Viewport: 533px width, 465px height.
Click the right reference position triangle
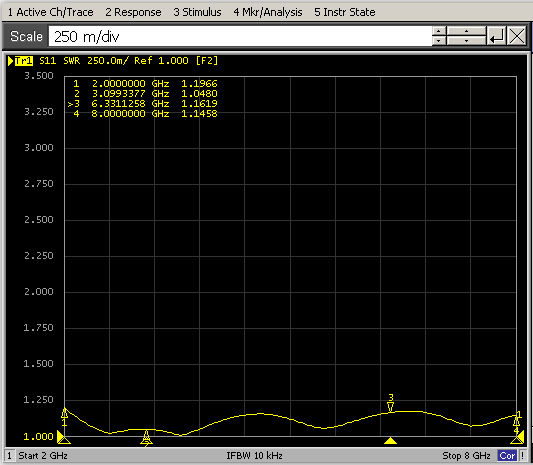click(520, 436)
